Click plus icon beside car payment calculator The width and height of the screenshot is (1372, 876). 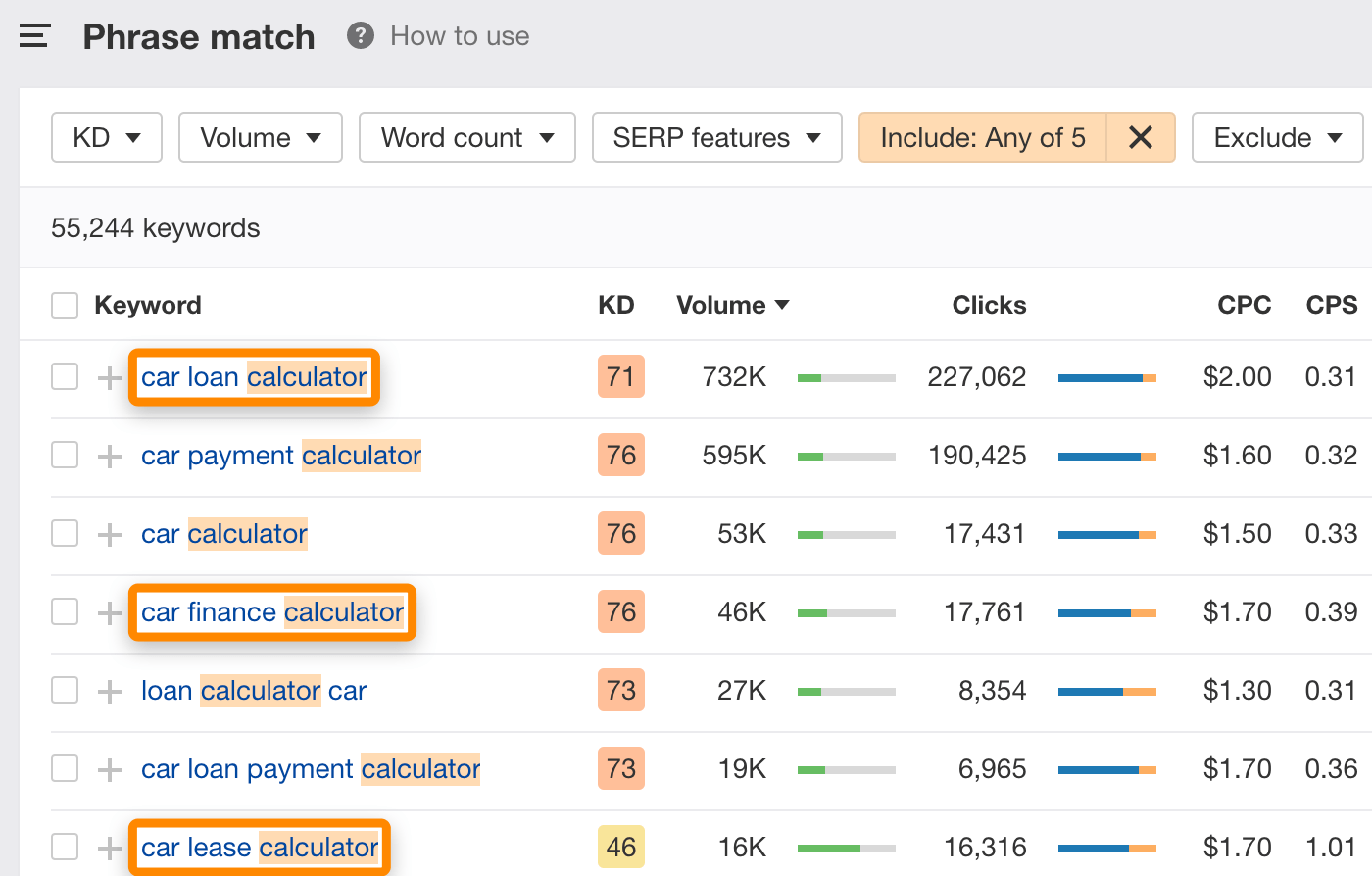click(x=110, y=456)
